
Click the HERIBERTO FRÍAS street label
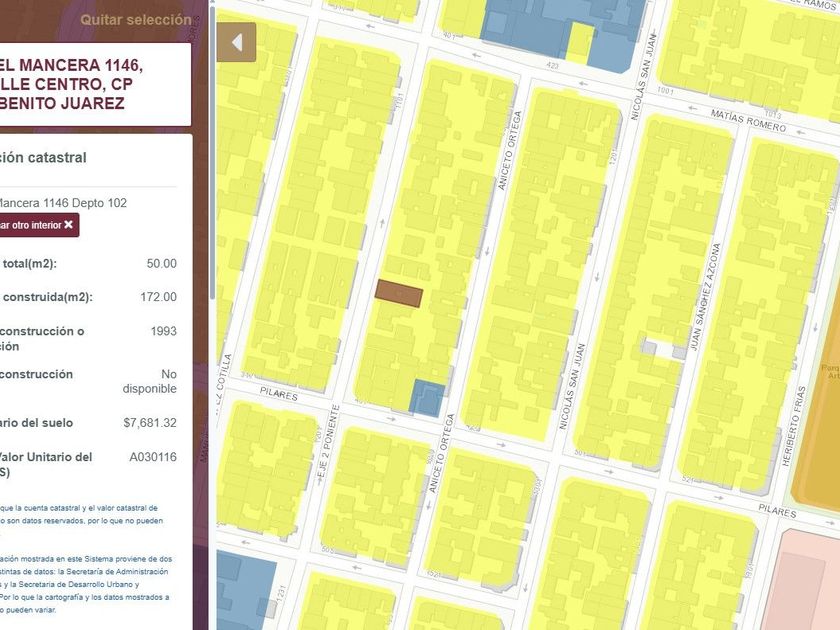[793, 426]
